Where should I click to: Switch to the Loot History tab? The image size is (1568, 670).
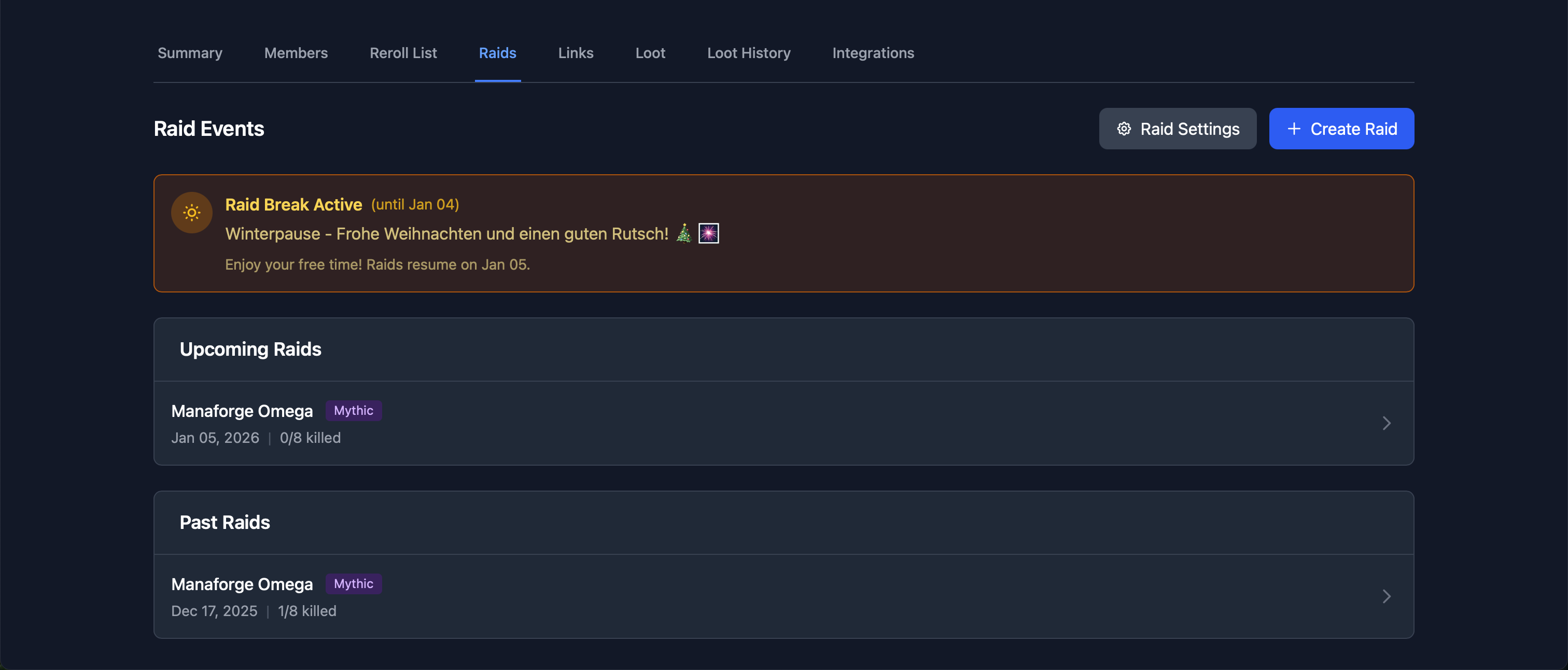coord(749,53)
